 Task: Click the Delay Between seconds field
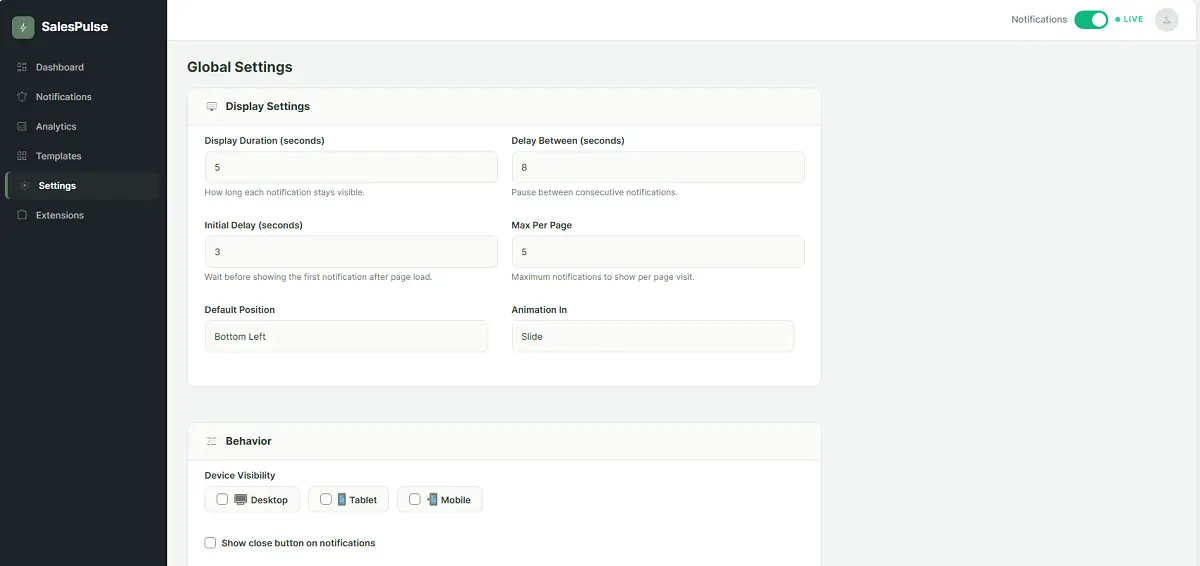click(658, 167)
